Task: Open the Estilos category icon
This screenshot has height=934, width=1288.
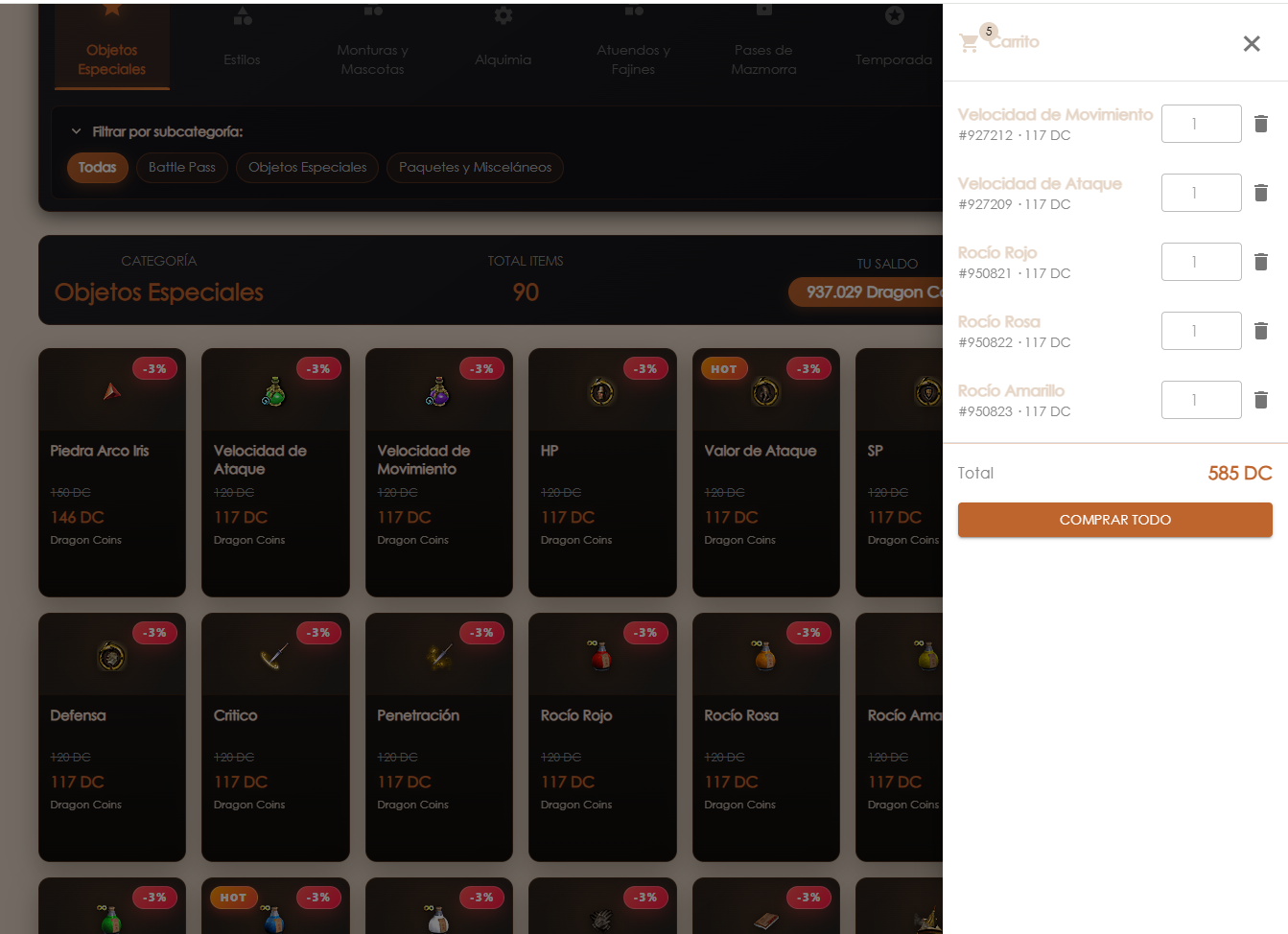Action: (x=242, y=16)
